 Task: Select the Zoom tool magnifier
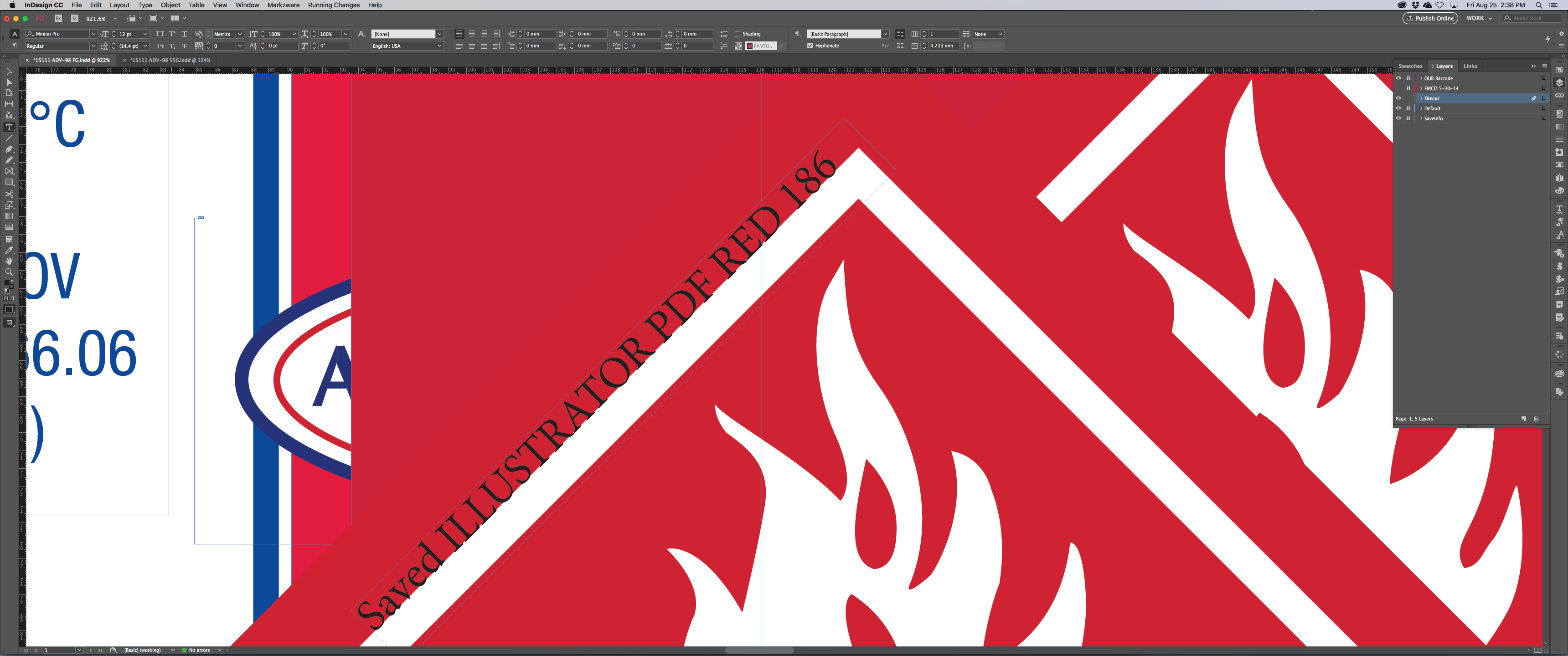click(9, 272)
